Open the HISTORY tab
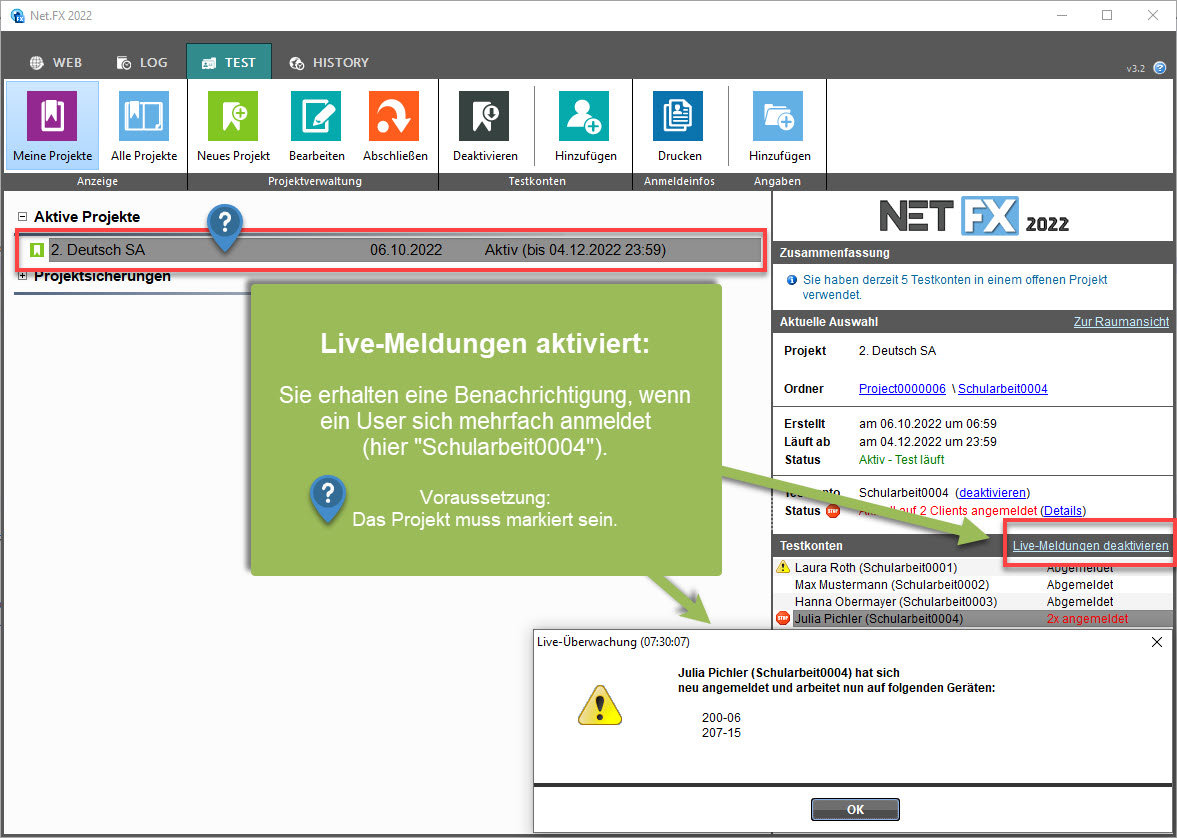The height and width of the screenshot is (838, 1177). [x=329, y=63]
